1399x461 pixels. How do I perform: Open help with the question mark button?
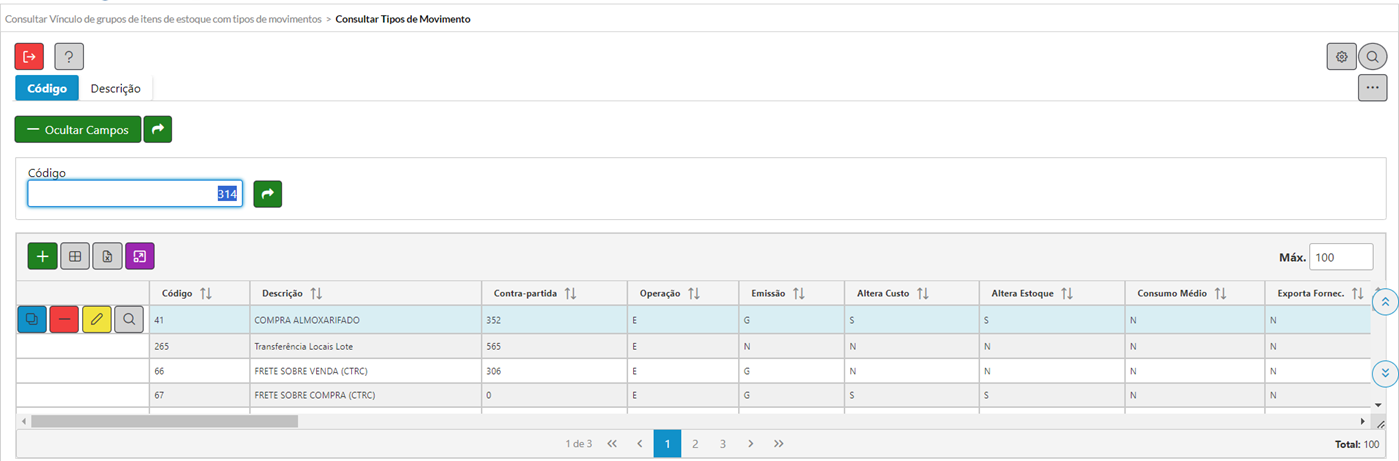pos(69,57)
